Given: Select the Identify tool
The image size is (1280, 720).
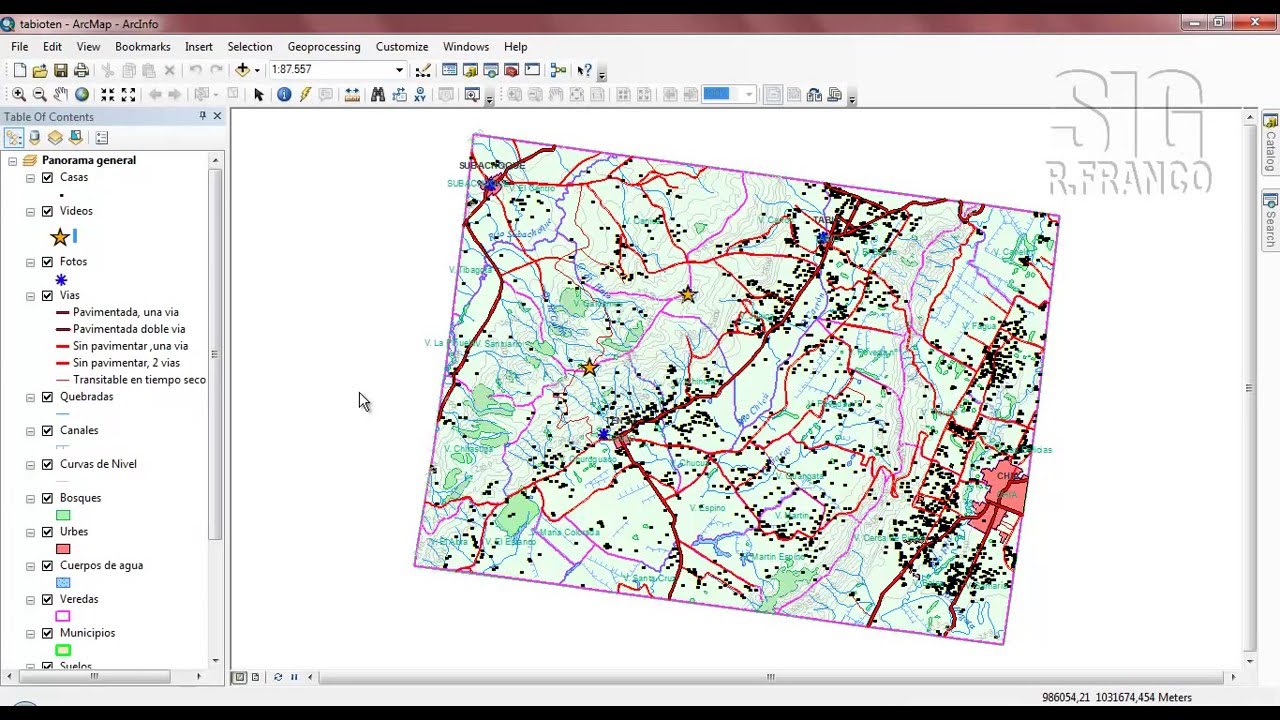Looking at the screenshot, I should coord(284,94).
